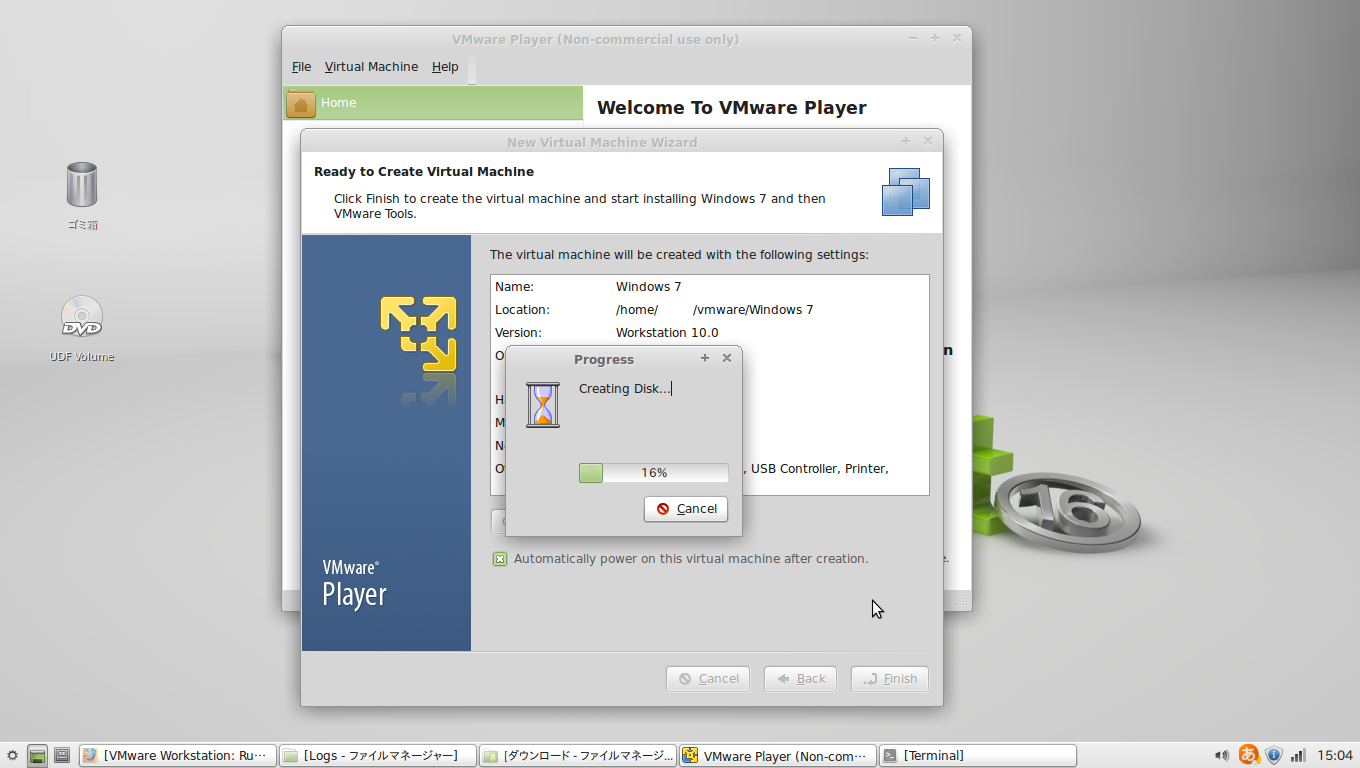Click the 'Welcome To VMware Player' heading
The image size is (1360, 768).
(732, 108)
